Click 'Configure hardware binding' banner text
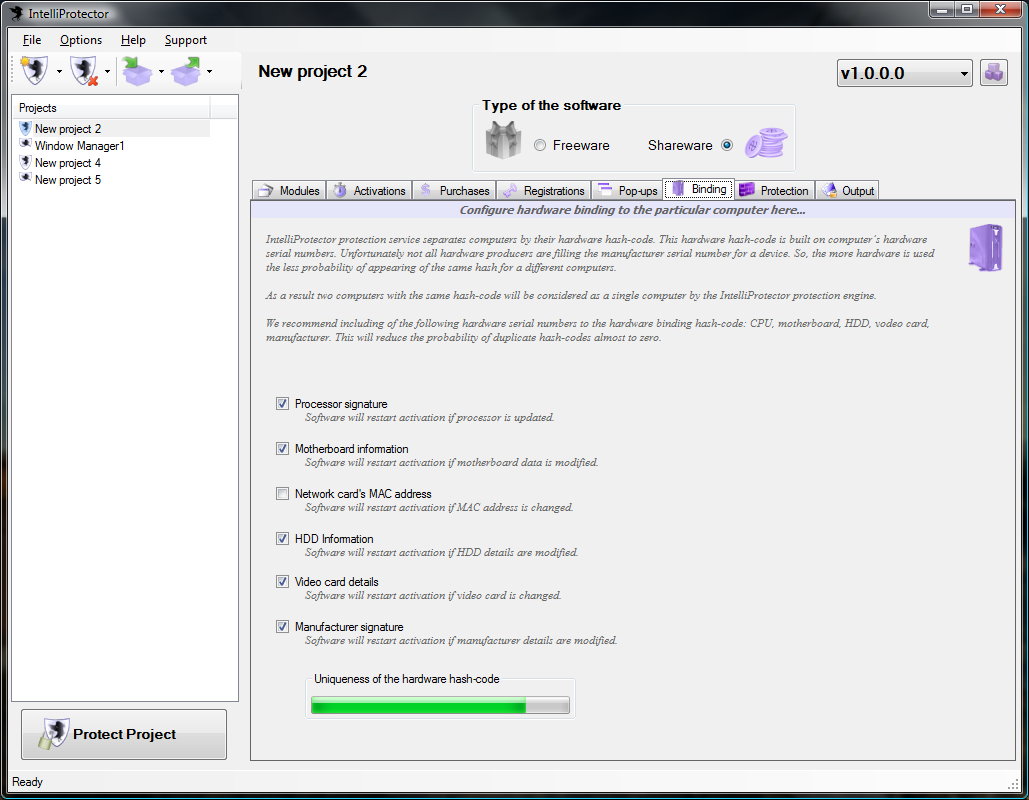The height and width of the screenshot is (800, 1029). point(632,210)
